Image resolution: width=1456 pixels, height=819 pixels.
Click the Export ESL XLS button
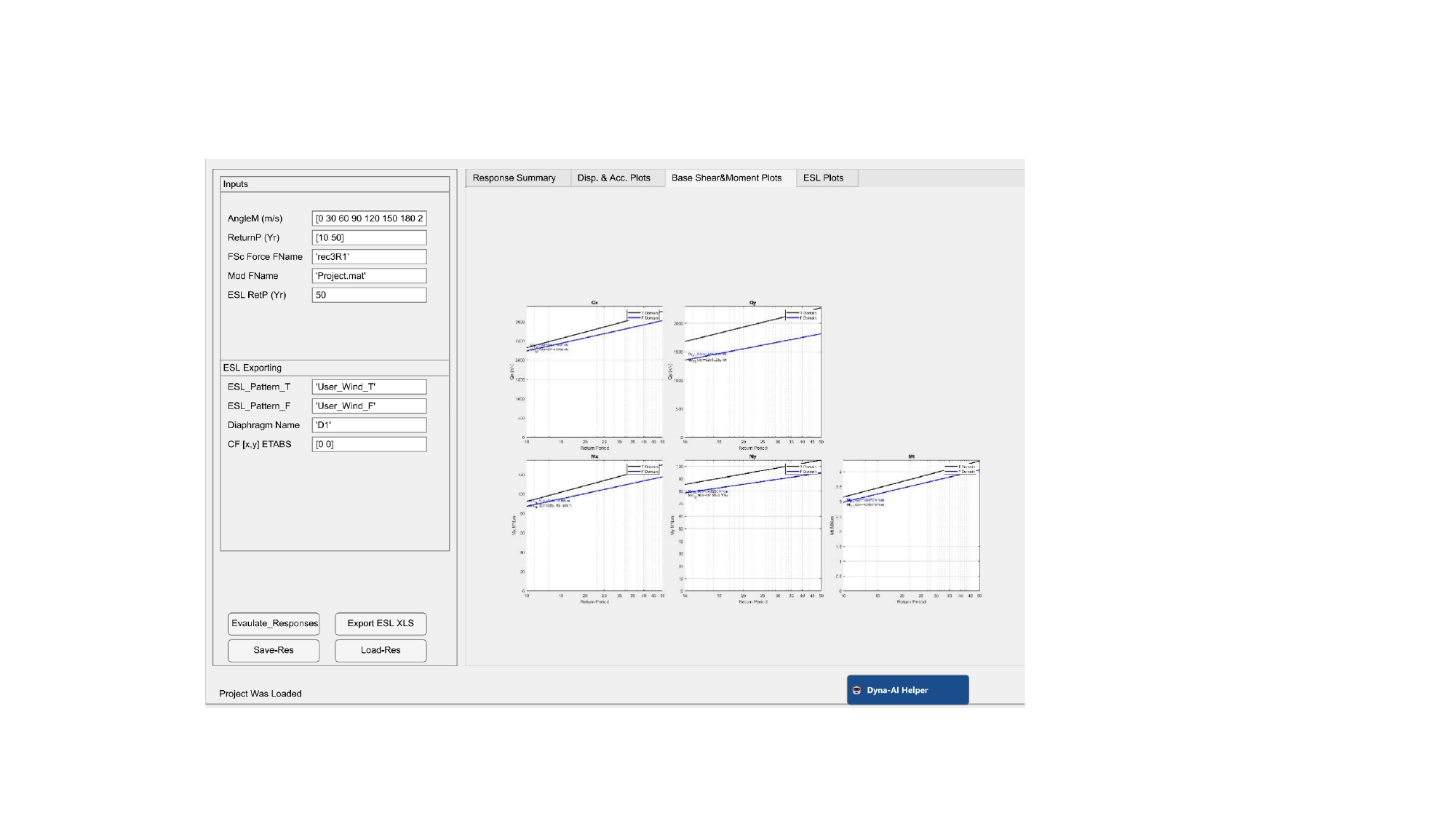(380, 623)
